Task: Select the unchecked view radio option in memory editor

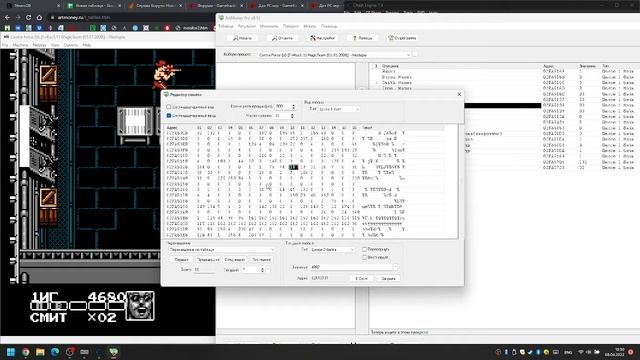Action: 169,107
